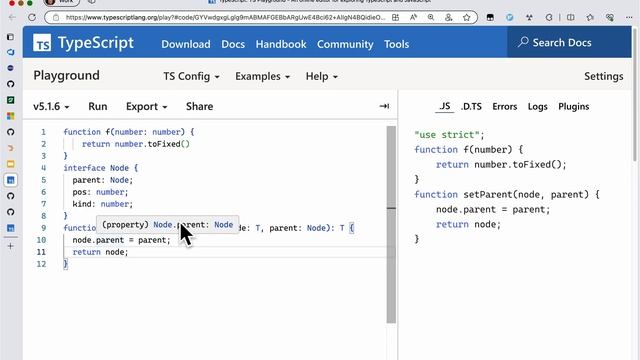
Task: Open the Work profile switcher
Action: pyautogui.click(x=61, y=2)
